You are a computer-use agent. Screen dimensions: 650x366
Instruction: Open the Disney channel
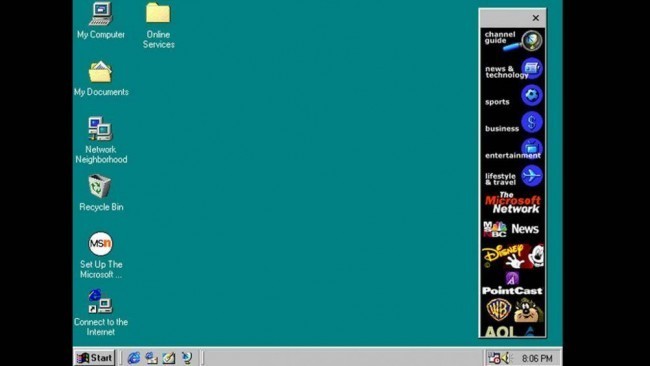[513, 256]
